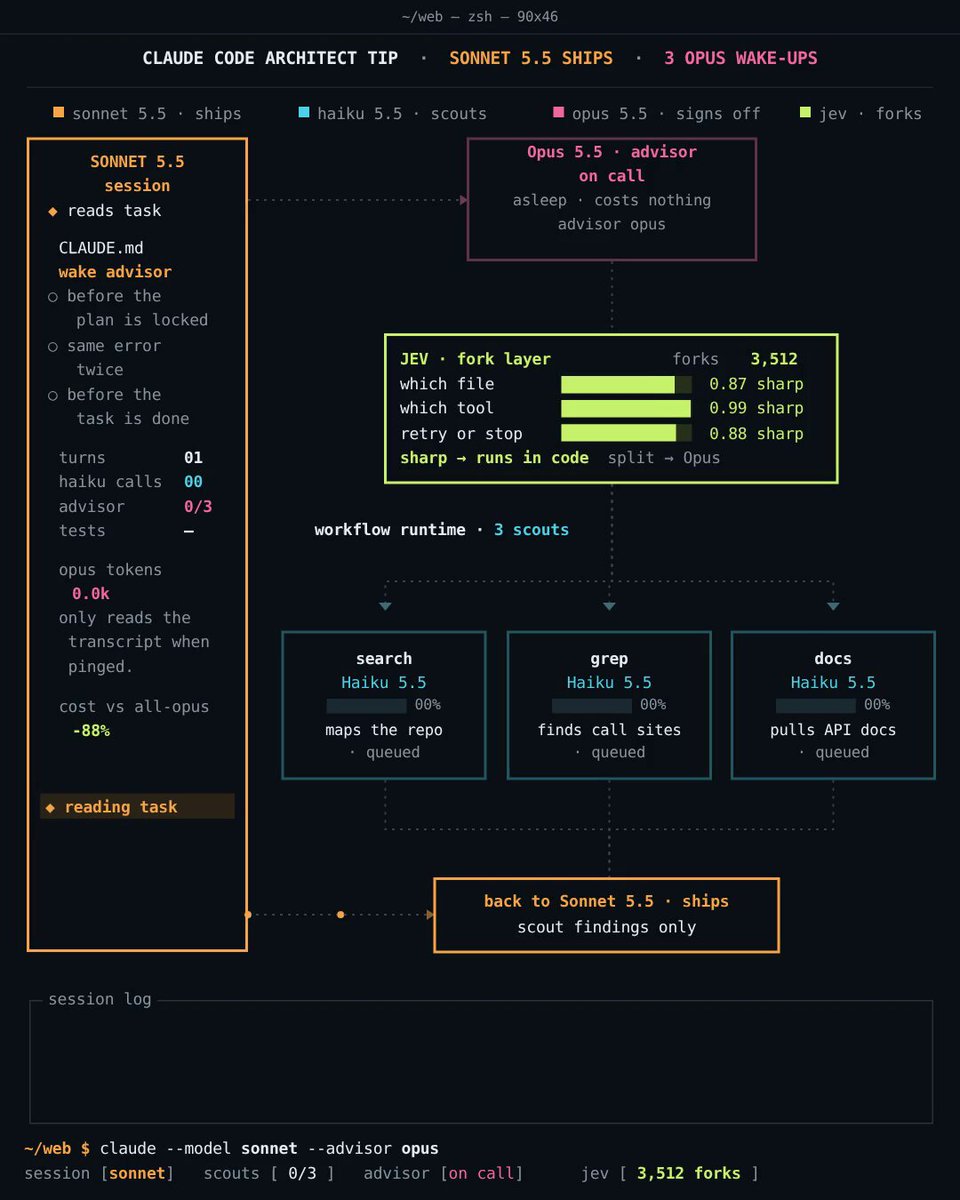Click the "which tool" sharpness bar
Viewport: 960px width, 1200px height.
pyautogui.click(x=626, y=408)
